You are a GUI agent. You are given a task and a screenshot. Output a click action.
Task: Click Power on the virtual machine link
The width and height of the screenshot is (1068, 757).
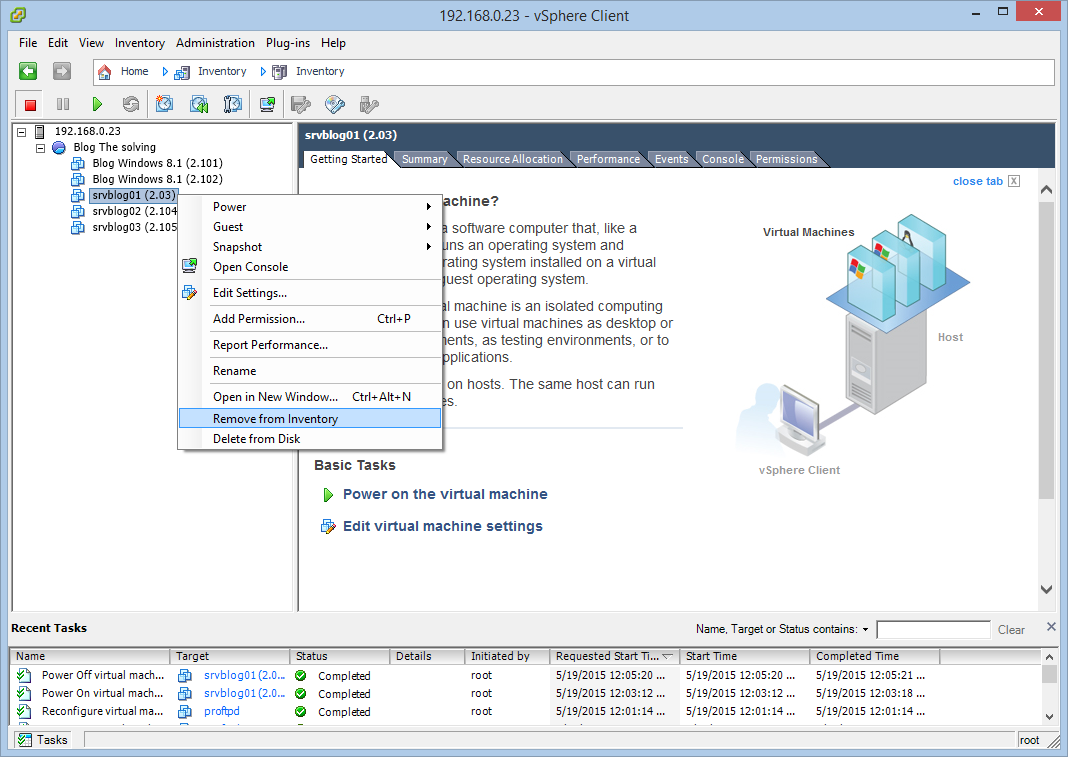click(445, 494)
